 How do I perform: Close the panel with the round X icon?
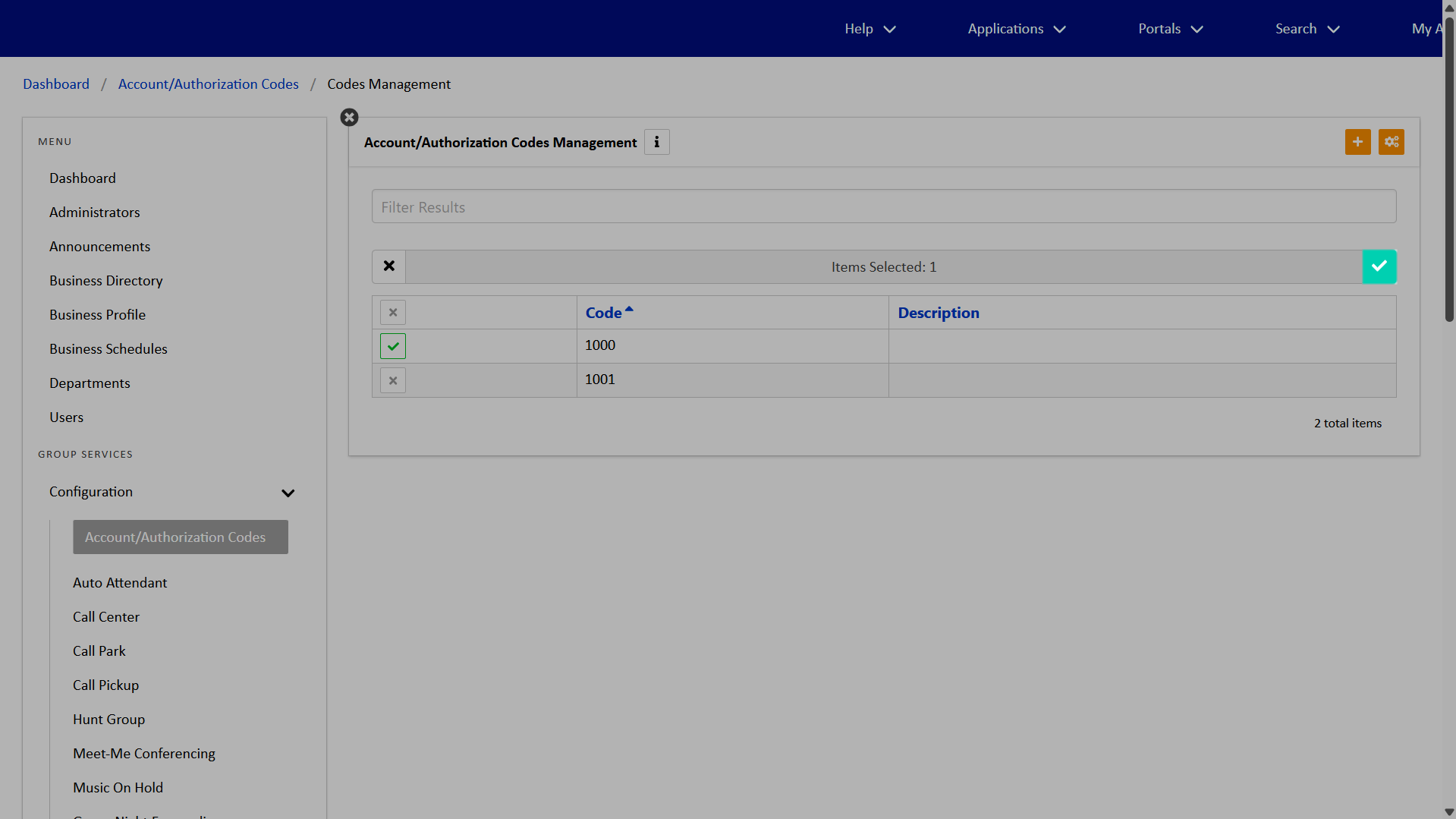(x=349, y=118)
